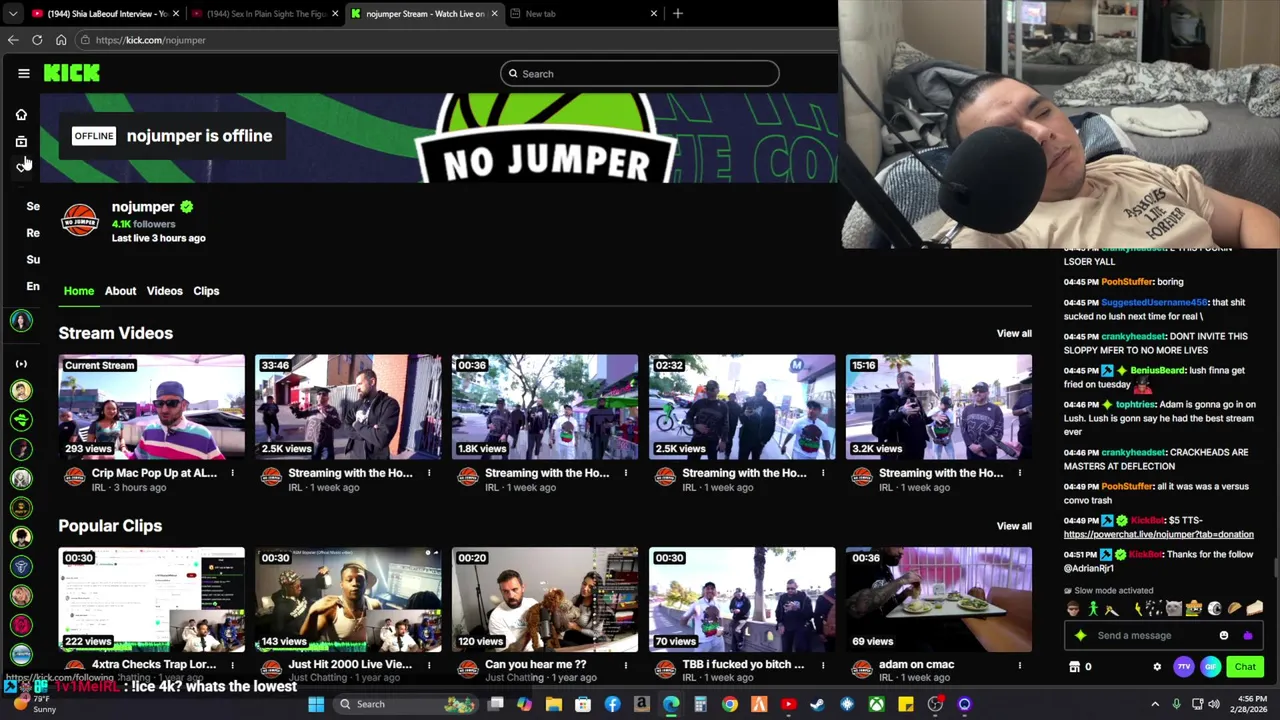Image resolution: width=1280 pixels, height=720 pixels.
Task: Close the New tab browser tab
Action: tap(654, 13)
